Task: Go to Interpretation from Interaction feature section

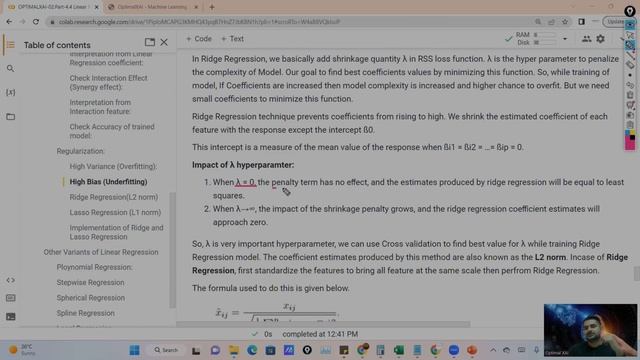Action: (x=100, y=107)
